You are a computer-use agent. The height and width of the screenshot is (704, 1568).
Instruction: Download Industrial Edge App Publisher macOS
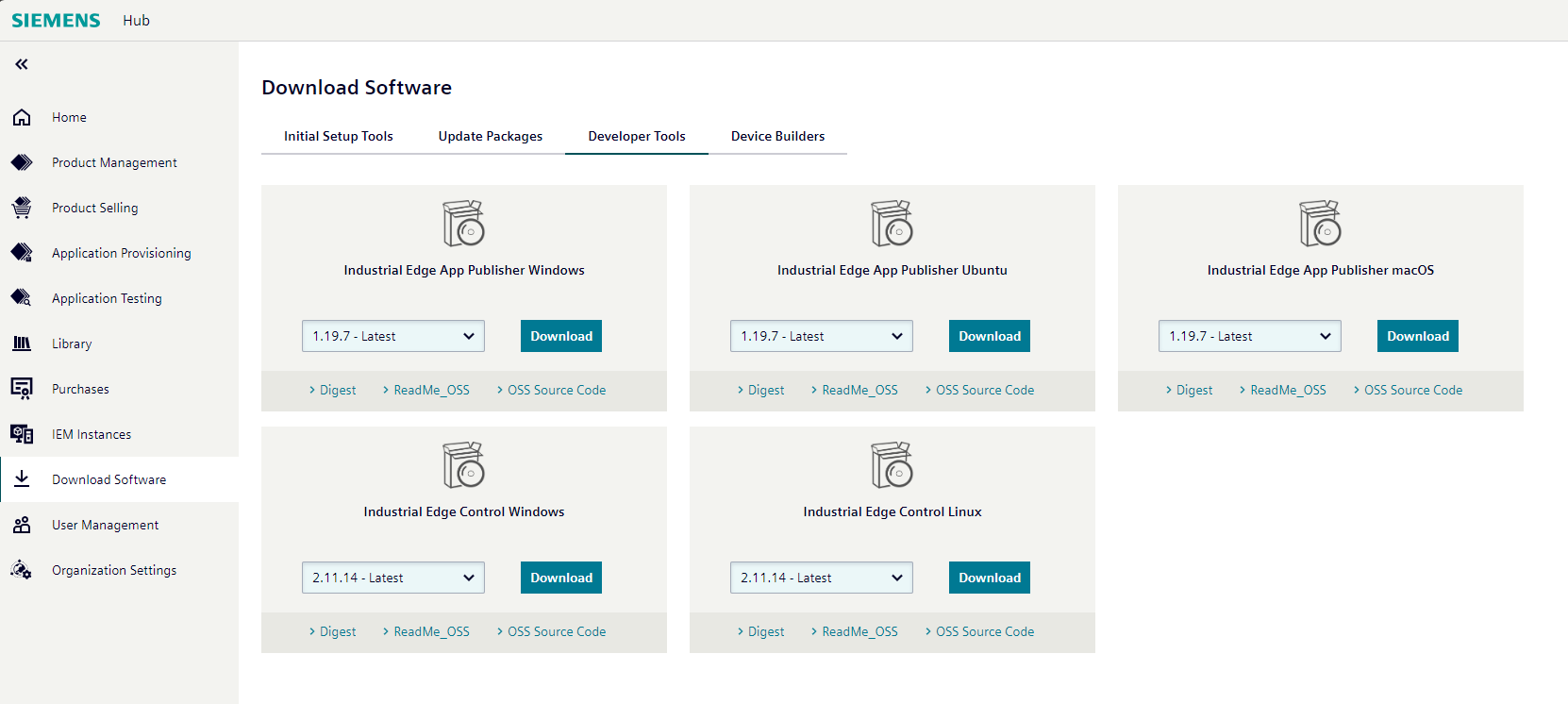(1418, 336)
